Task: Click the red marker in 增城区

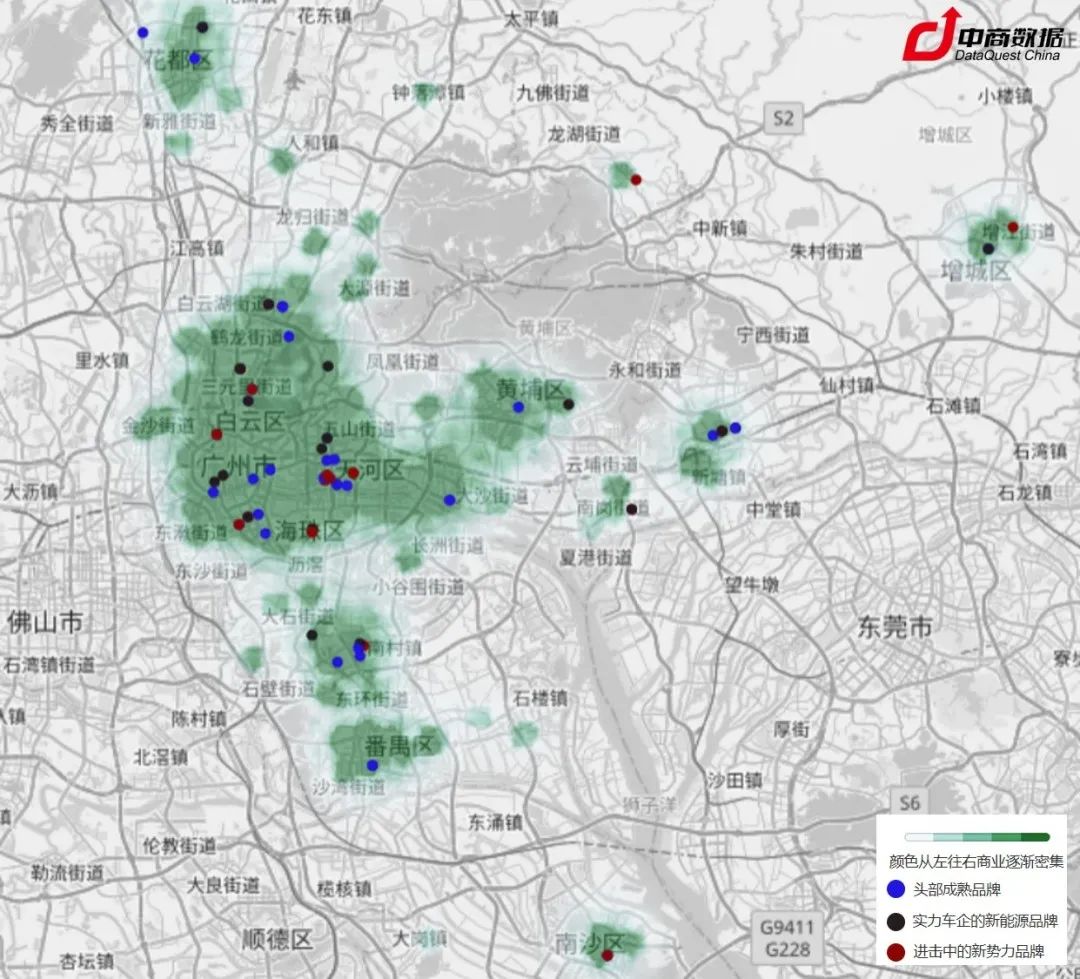Action: (x=1013, y=227)
